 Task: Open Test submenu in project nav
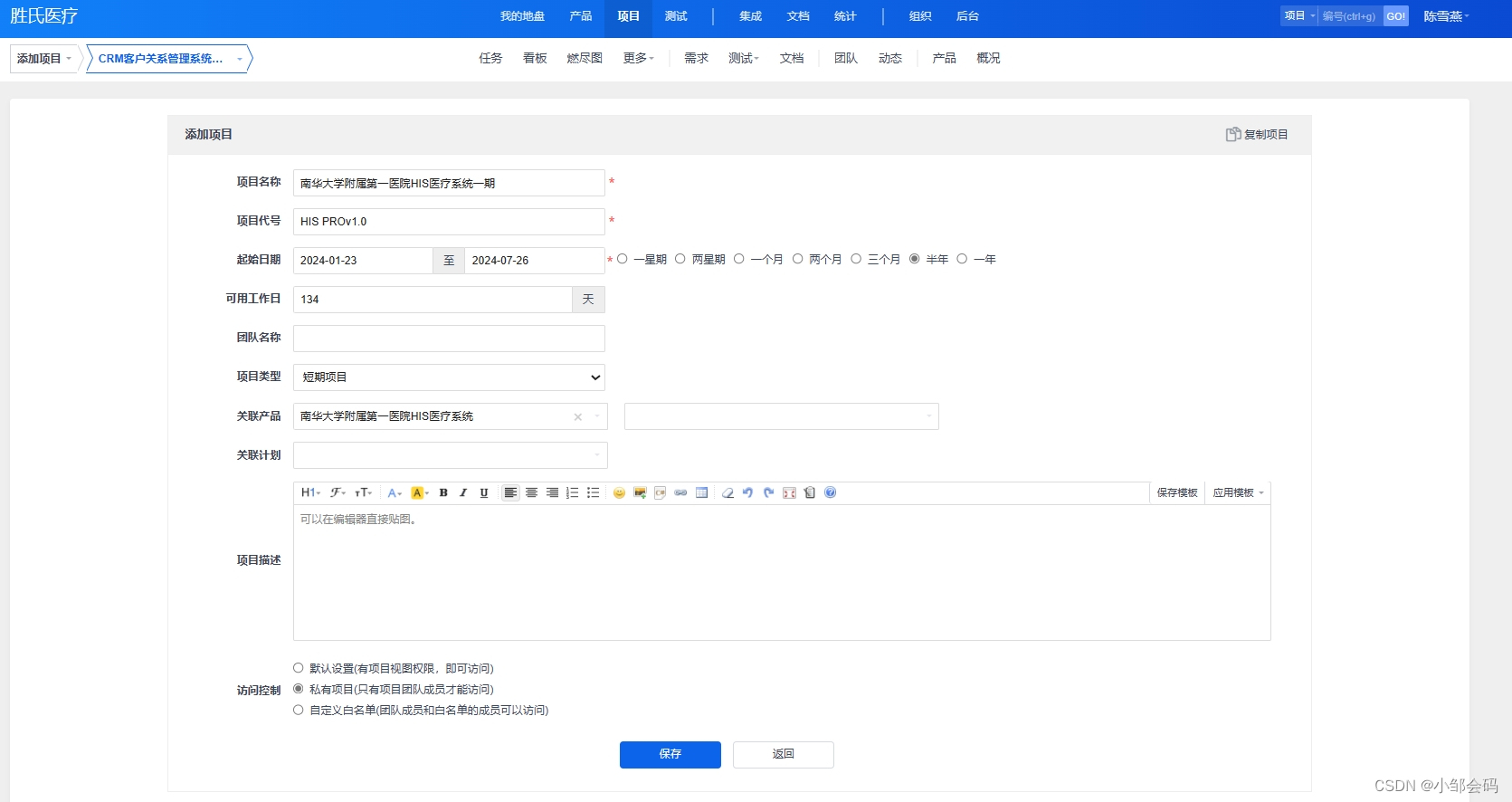point(744,58)
